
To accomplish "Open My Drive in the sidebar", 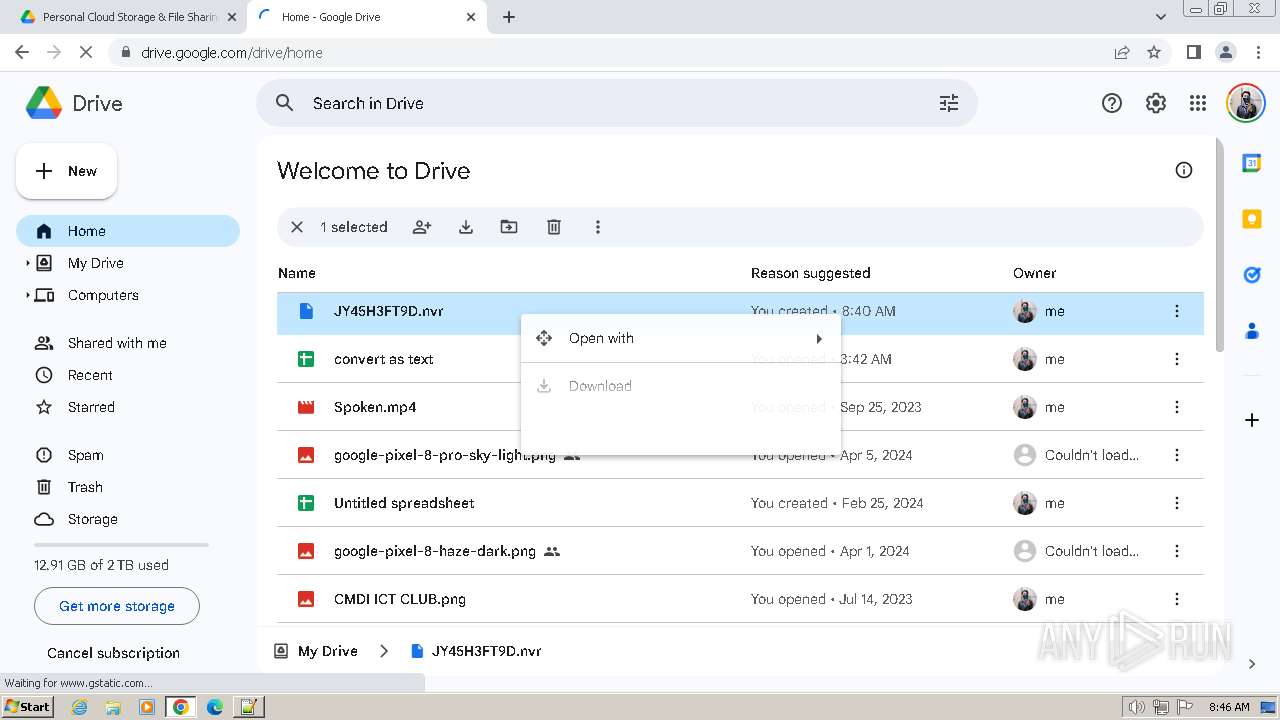I will 95,263.
